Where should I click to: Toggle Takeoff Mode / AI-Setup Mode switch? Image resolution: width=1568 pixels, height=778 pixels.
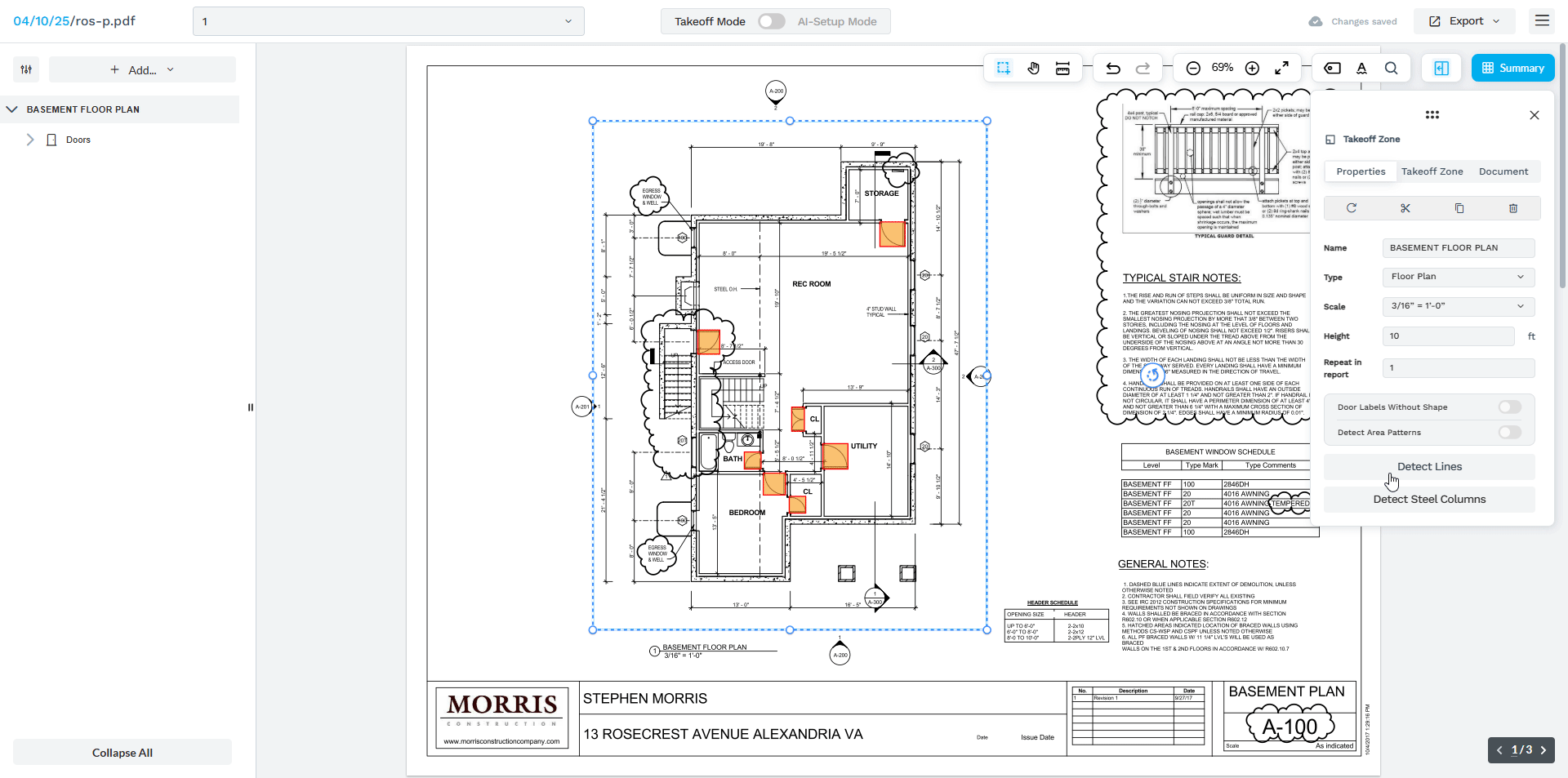coord(771,21)
